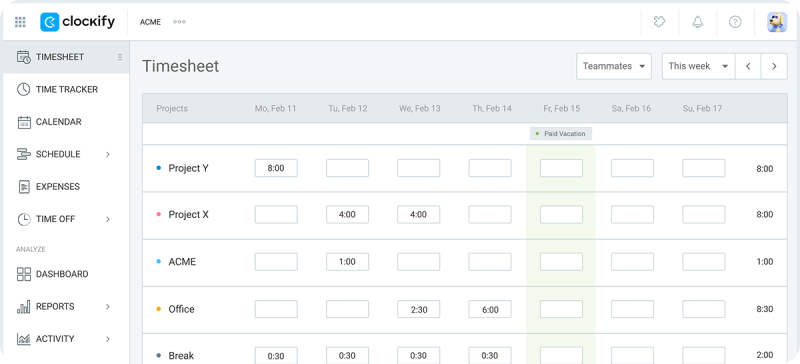800x364 pixels.
Task: Click empty Office Saturday field
Action: [632, 309]
